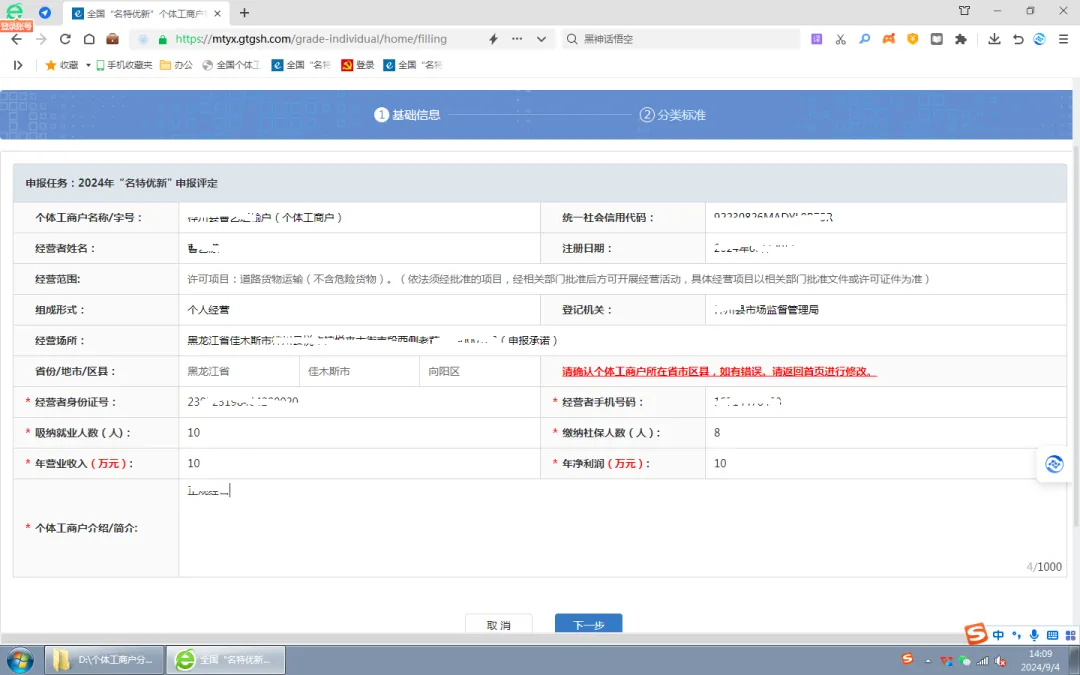Edit the 缴纳社保人数 field
The width and height of the screenshot is (1080, 675).
pos(886,433)
